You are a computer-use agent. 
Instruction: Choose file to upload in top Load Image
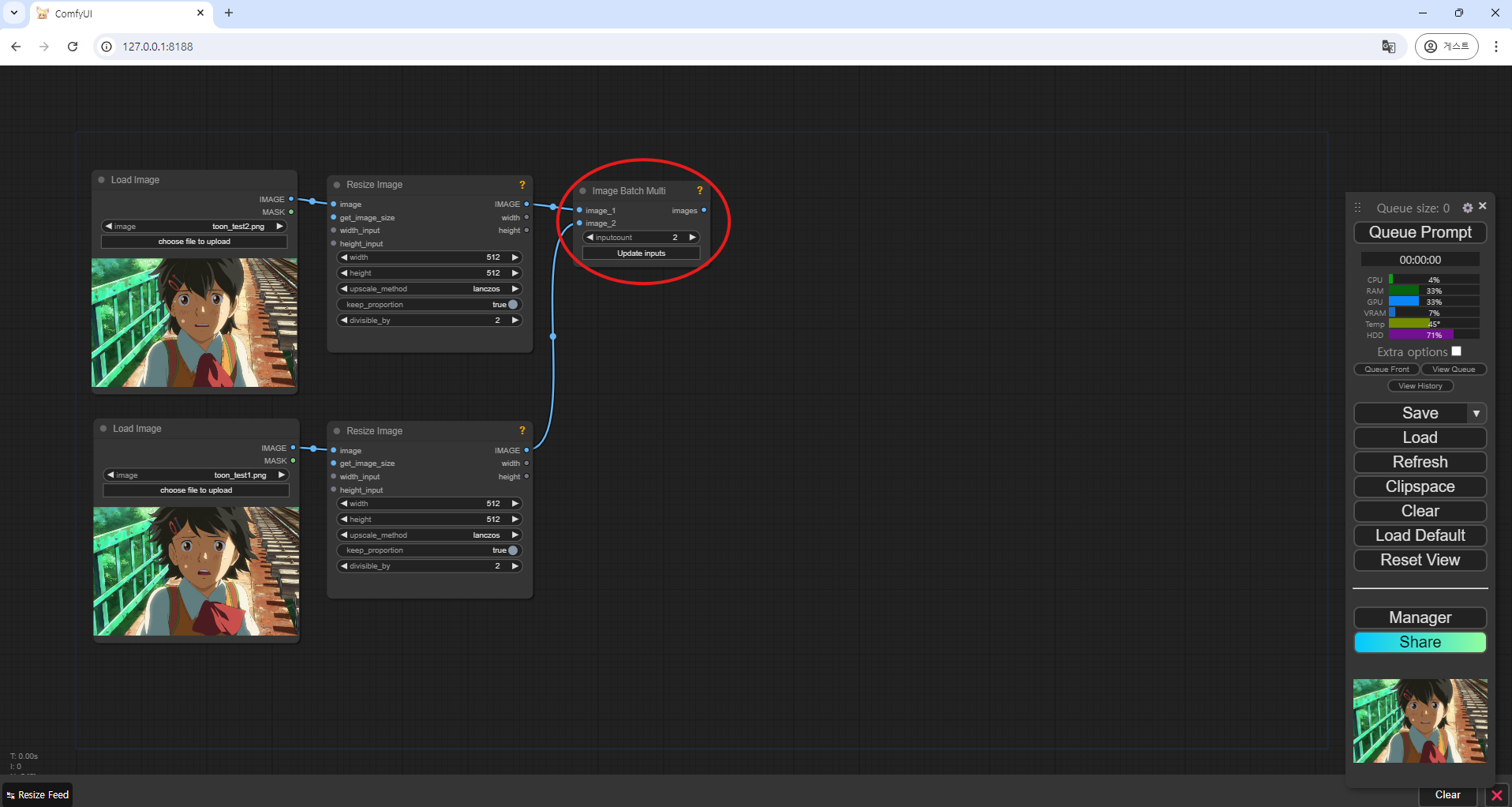click(194, 242)
